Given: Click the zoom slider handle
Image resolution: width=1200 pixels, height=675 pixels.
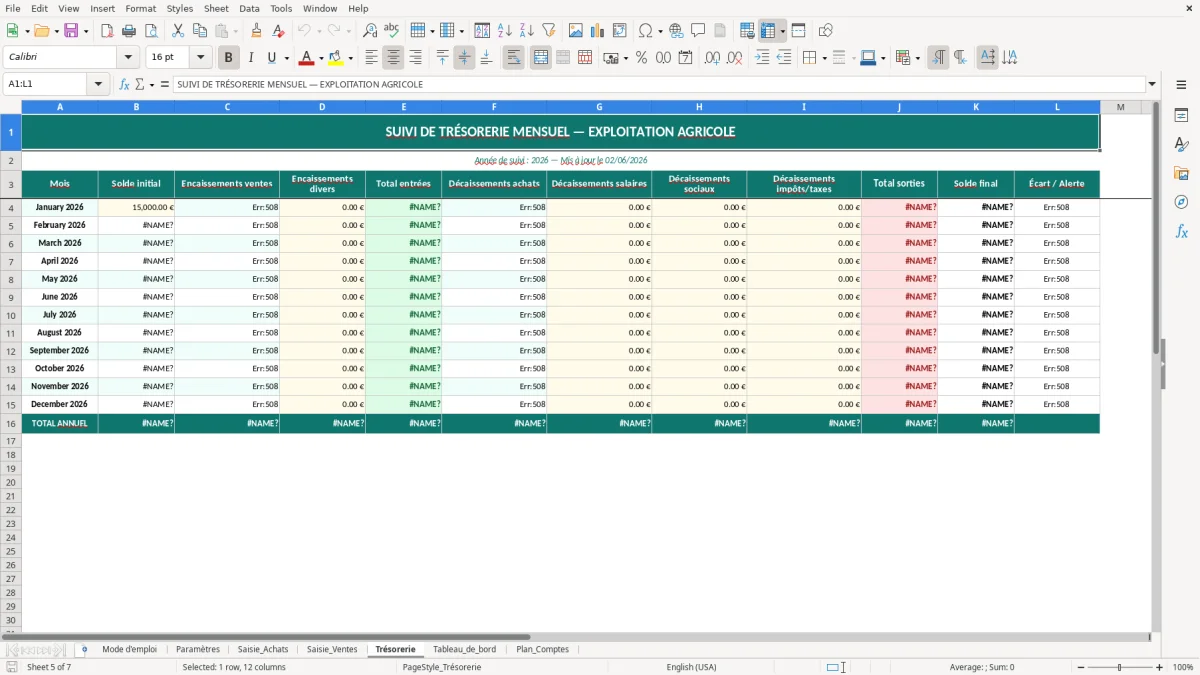Looking at the screenshot, I should point(1120,667).
